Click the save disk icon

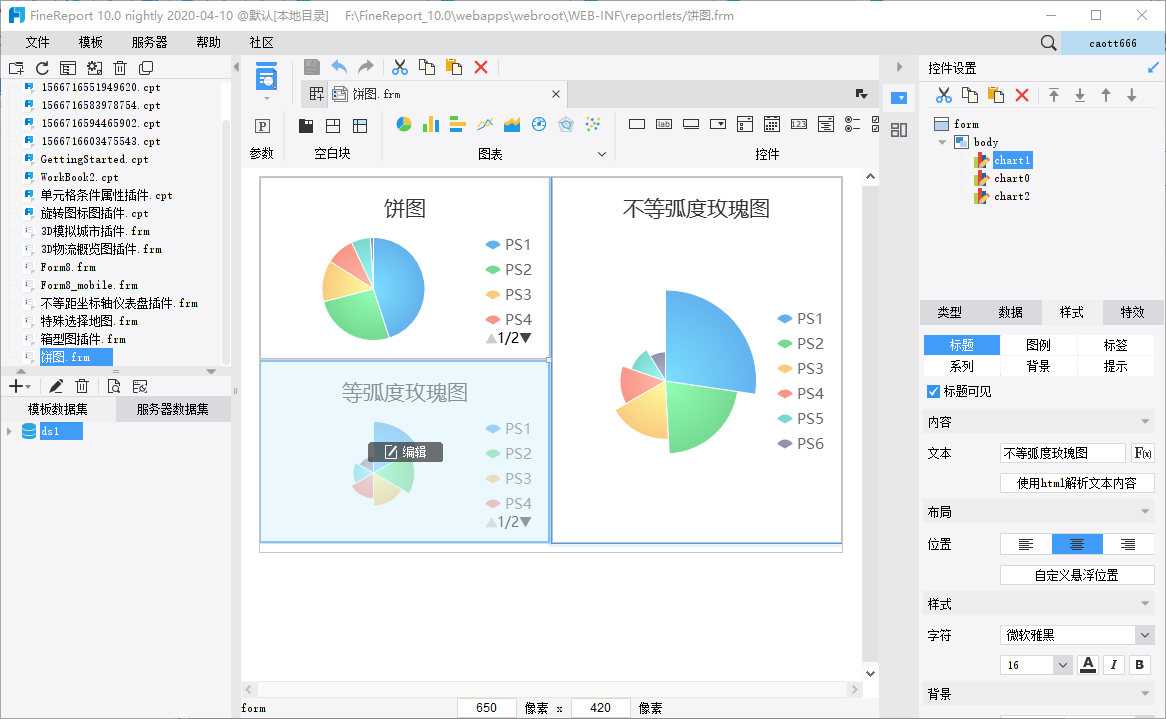tap(312, 67)
